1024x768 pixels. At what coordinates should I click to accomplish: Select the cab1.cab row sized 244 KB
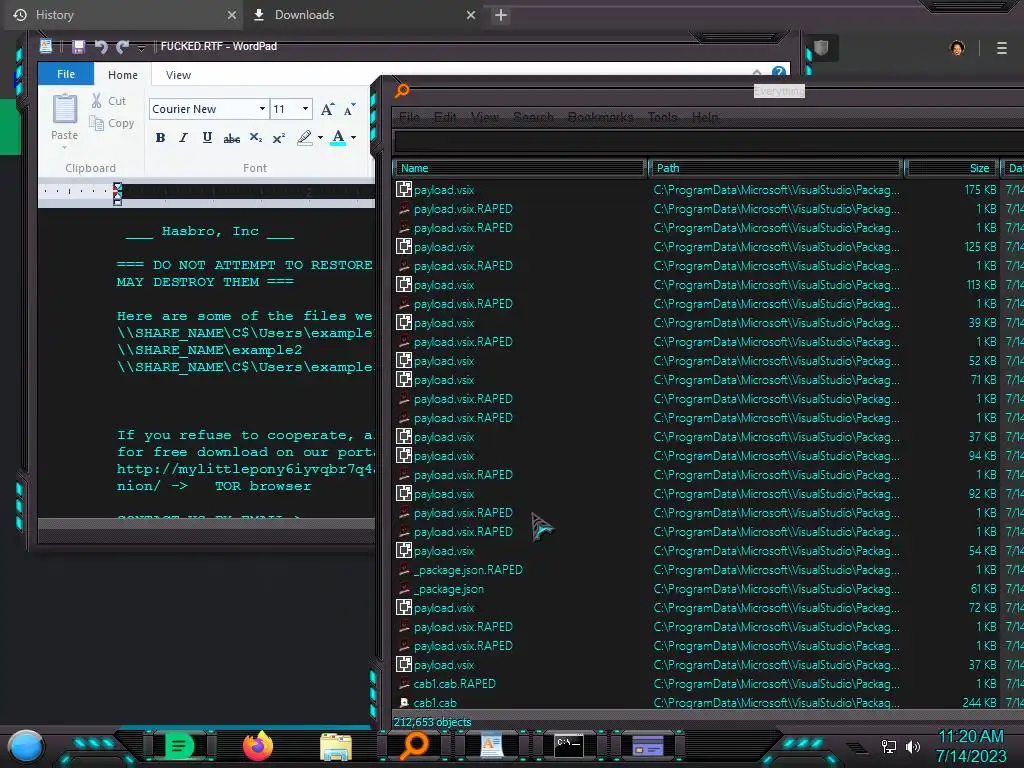pyautogui.click(x=709, y=703)
